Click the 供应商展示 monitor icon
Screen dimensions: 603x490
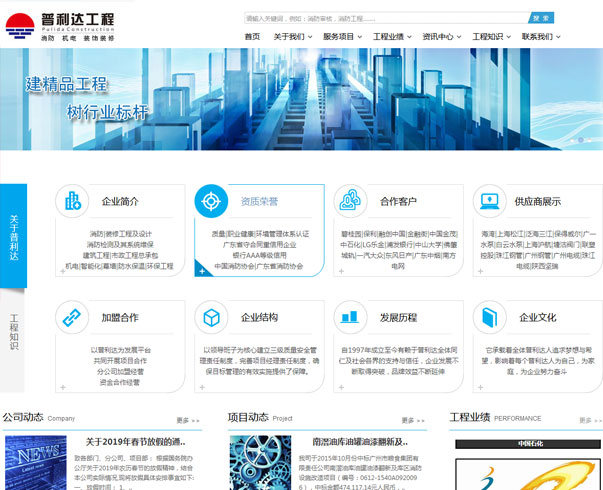(489, 201)
